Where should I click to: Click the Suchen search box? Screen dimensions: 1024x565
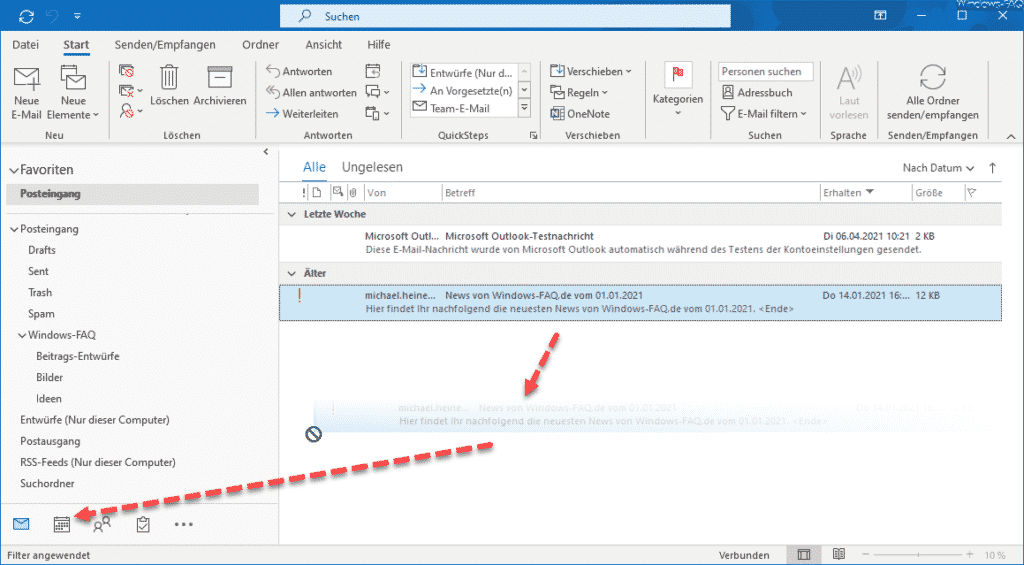click(505, 16)
